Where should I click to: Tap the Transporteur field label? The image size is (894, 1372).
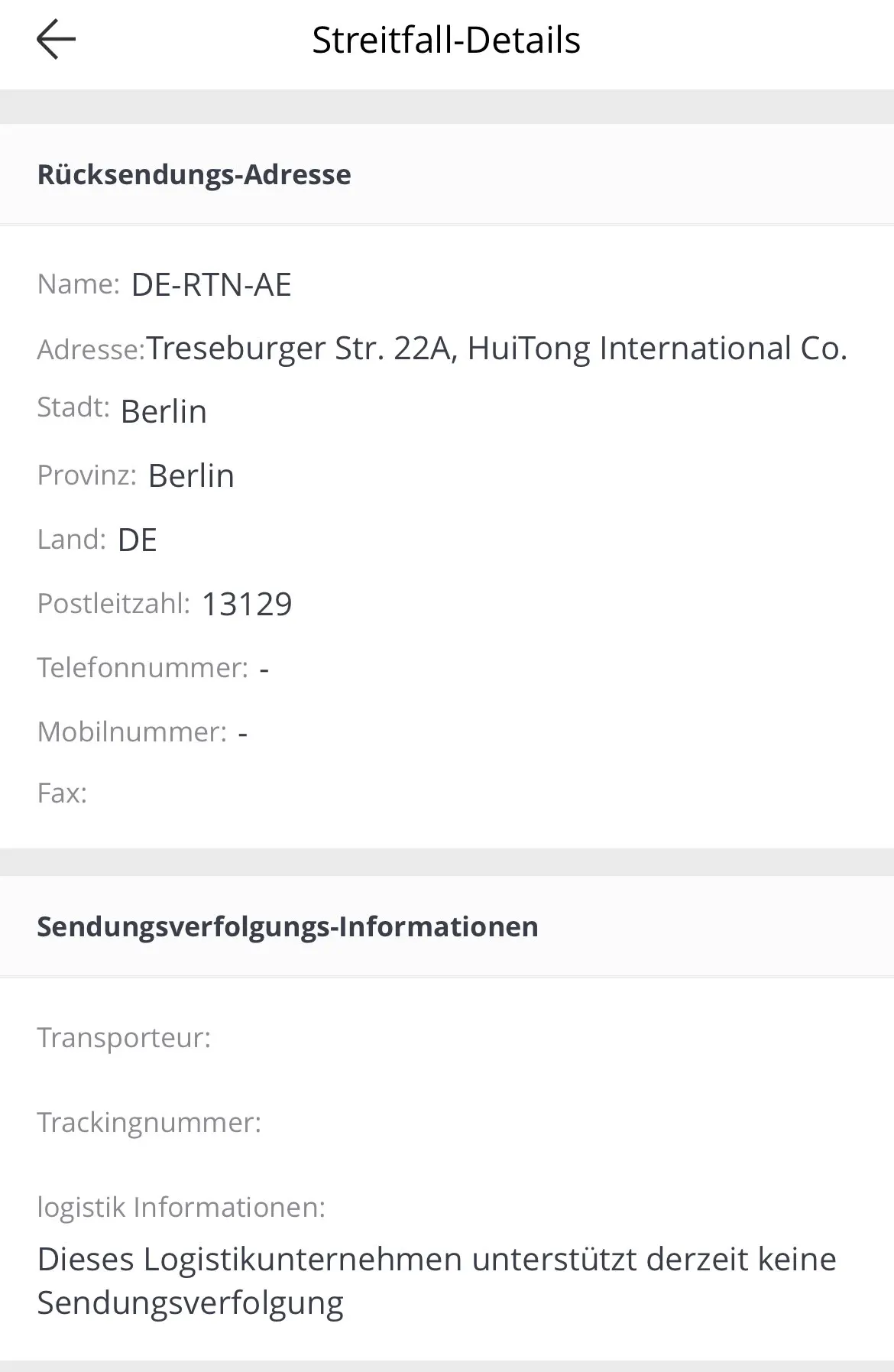(124, 1038)
